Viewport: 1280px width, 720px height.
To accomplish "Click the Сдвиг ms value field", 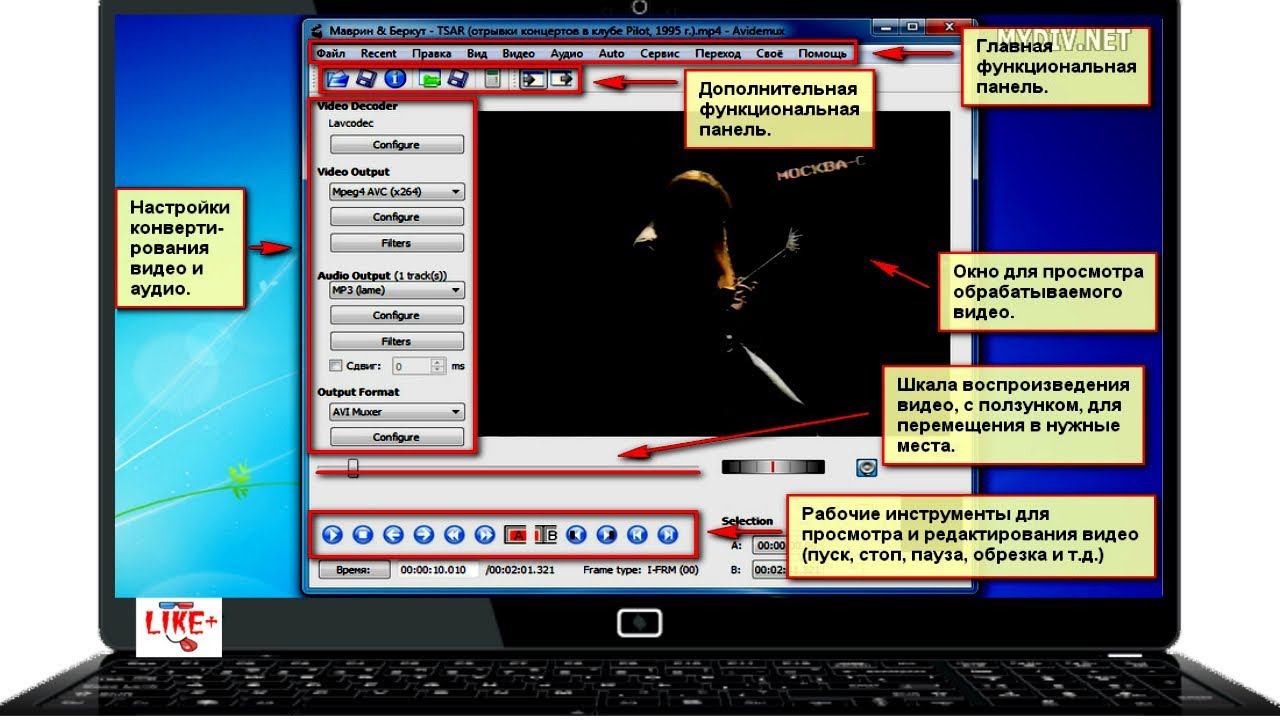I will [419, 367].
